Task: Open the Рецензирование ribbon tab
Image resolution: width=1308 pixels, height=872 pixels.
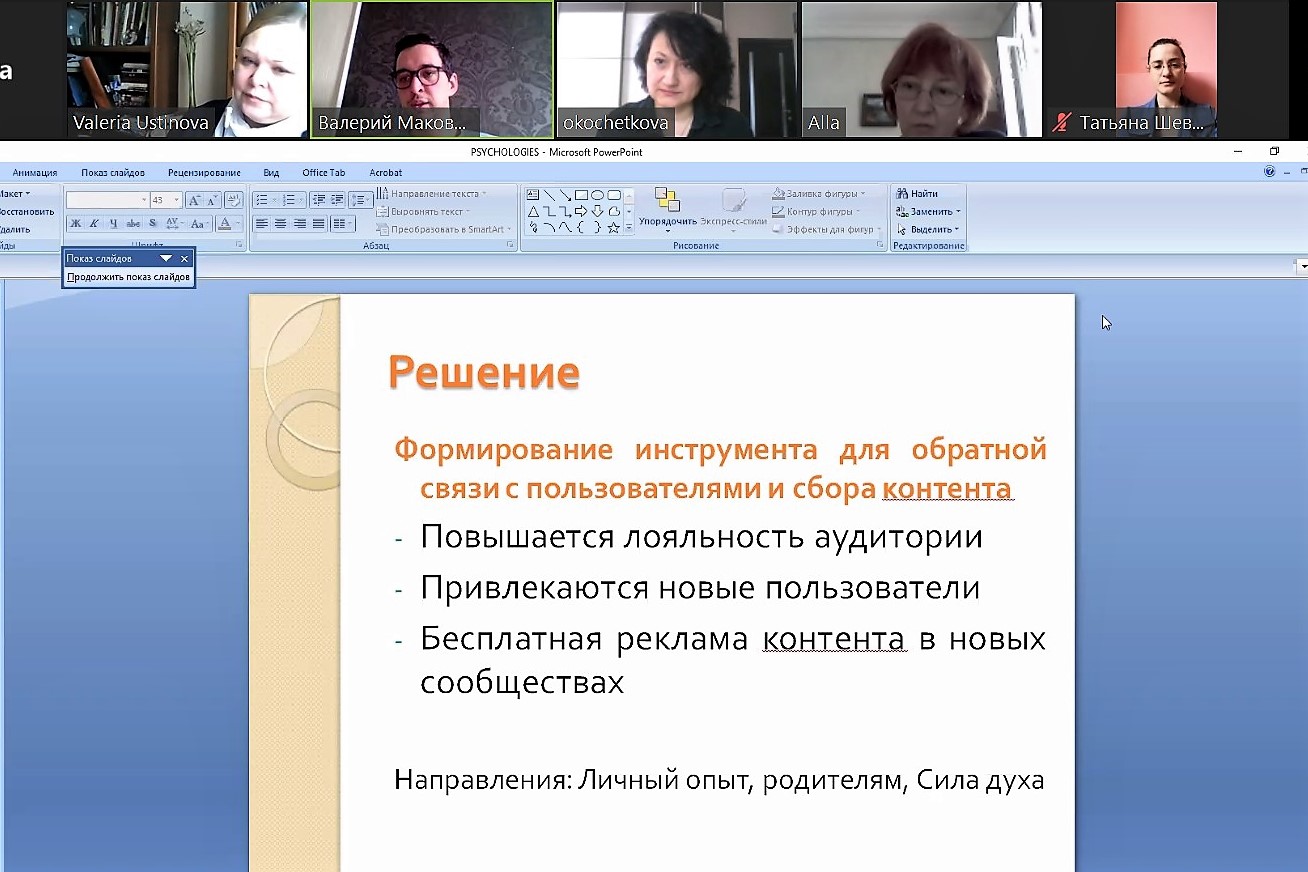Action: point(204,173)
